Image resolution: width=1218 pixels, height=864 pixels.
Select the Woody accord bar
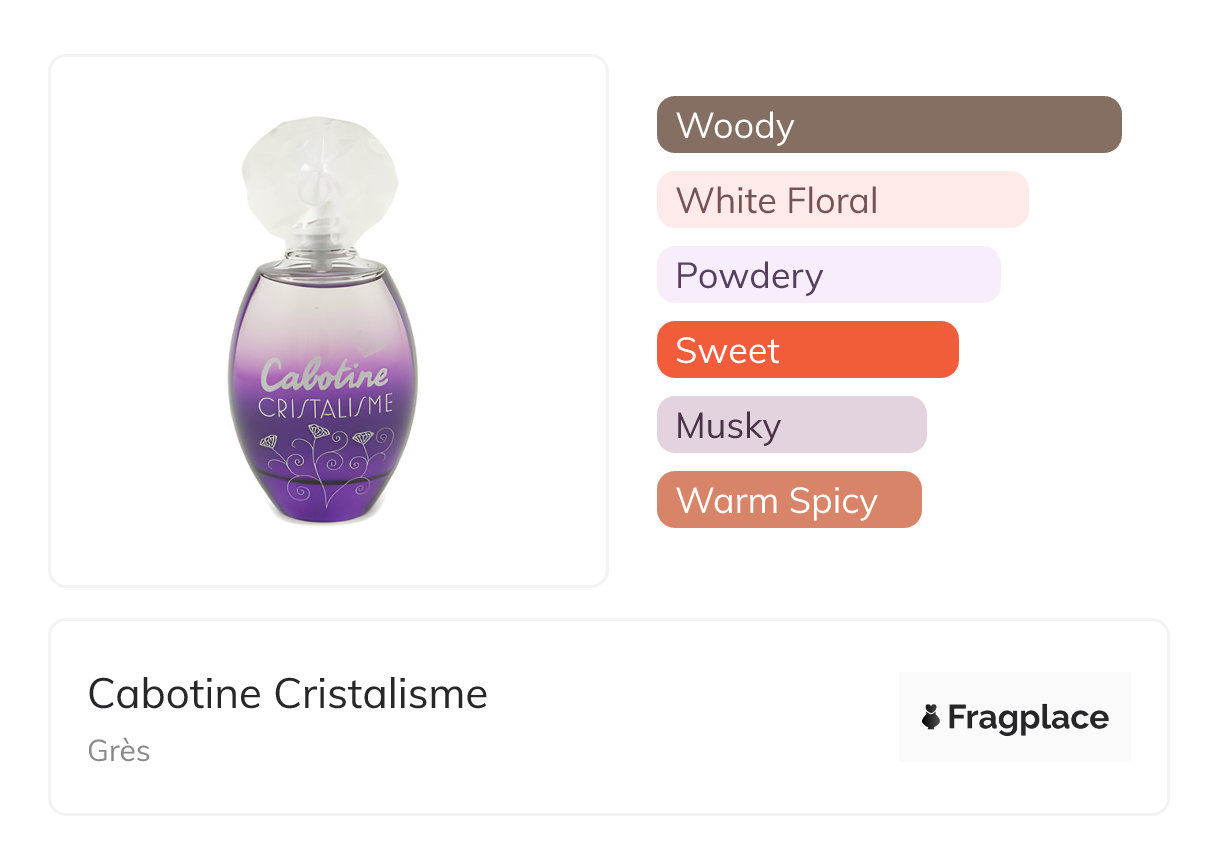888,125
